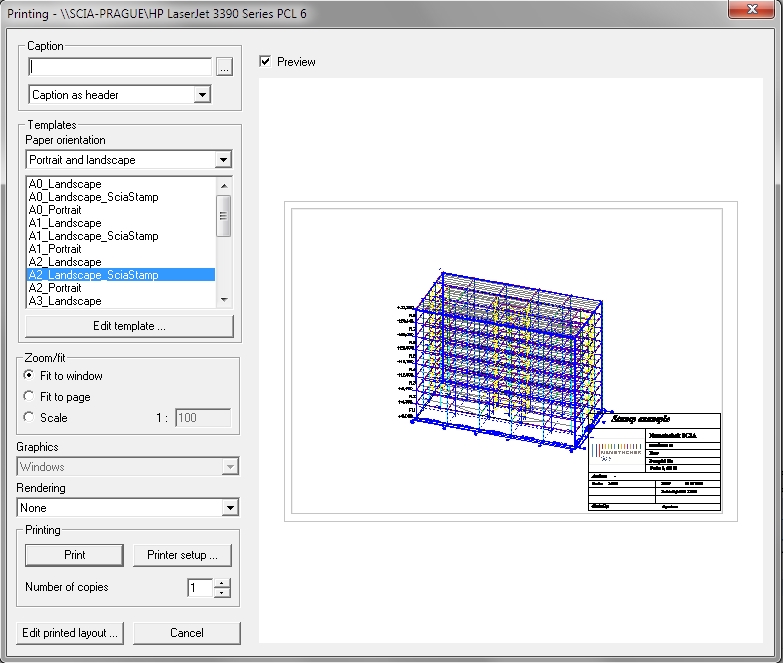Choose the Fit to page radio button
The image size is (783, 663).
[x=30, y=397]
